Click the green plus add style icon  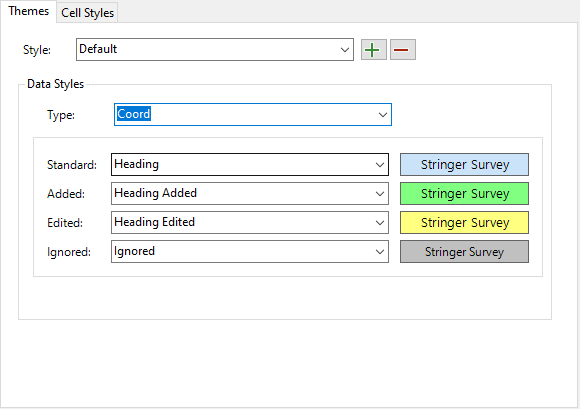pos(374,50)
